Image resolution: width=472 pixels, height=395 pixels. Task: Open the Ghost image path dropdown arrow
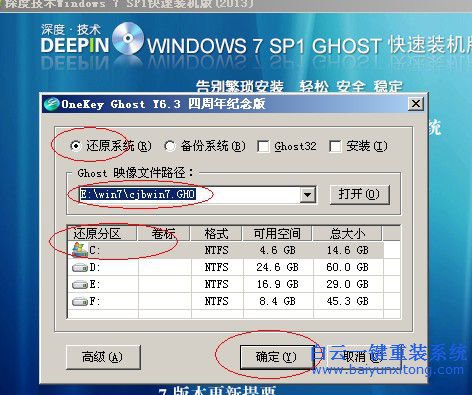click(308, 194)
